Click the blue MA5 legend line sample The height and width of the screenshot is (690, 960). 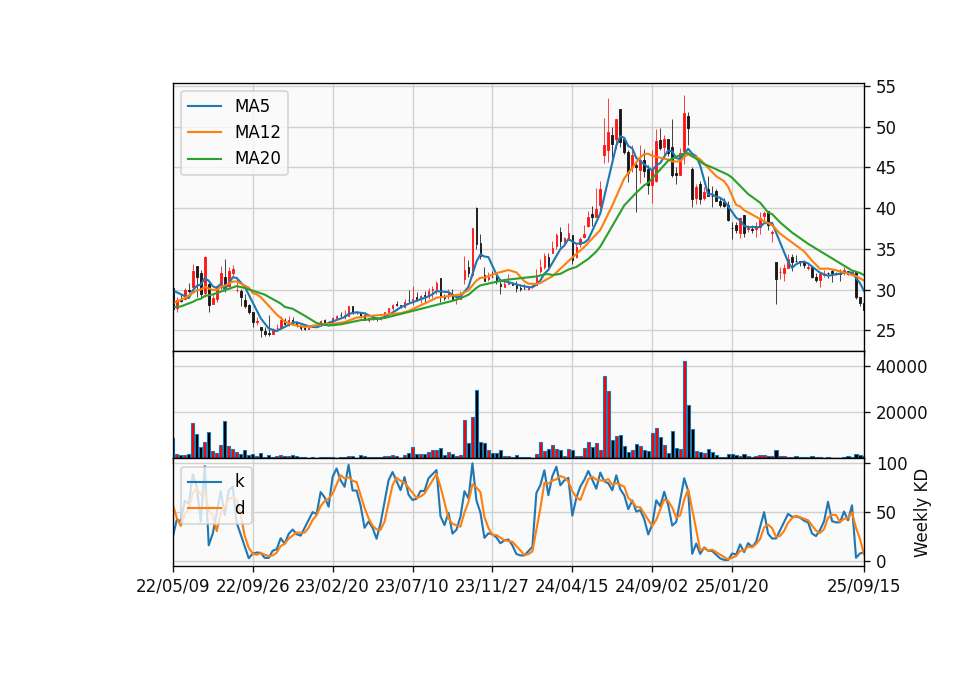click(204, 107)
